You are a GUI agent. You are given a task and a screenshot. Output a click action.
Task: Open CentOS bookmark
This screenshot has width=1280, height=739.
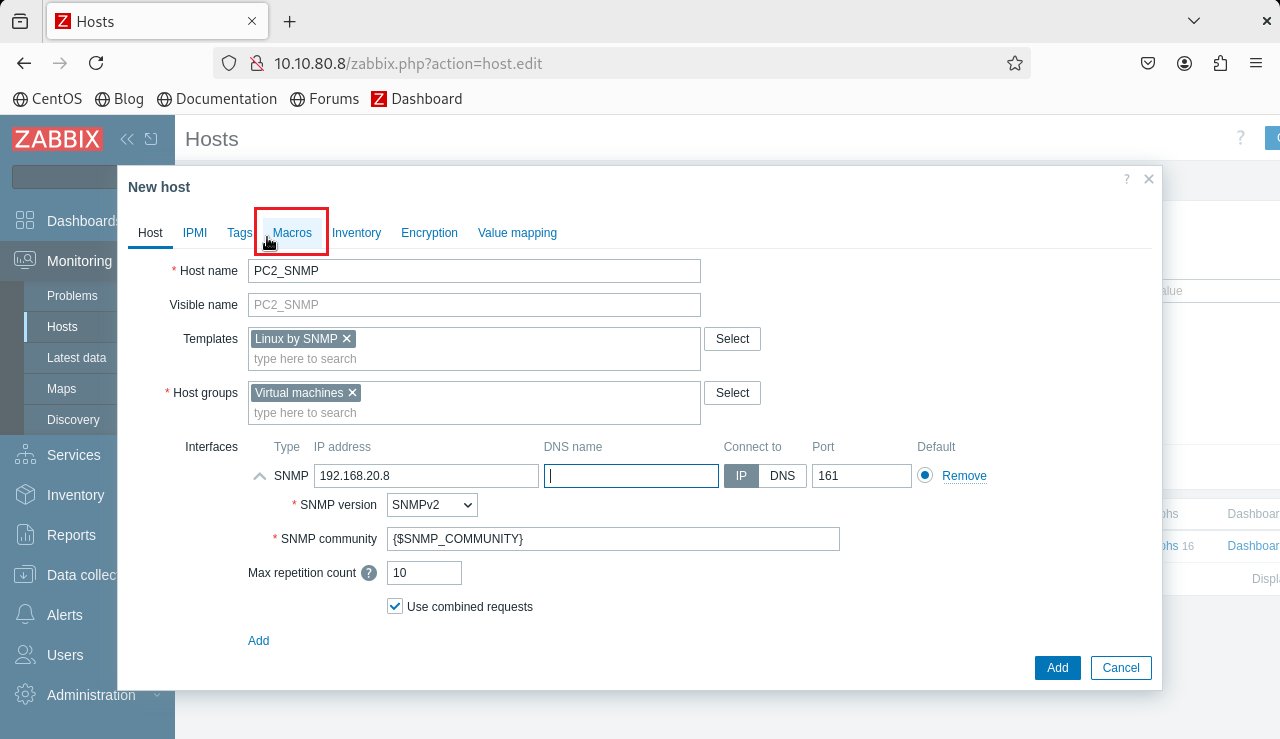coord(47,99)
